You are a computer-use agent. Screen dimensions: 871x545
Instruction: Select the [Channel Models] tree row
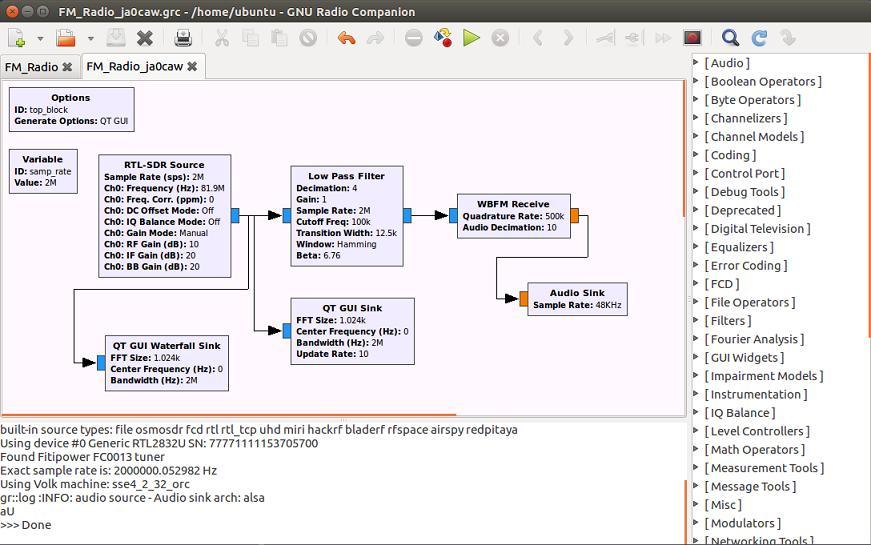[x=754, y=137]
